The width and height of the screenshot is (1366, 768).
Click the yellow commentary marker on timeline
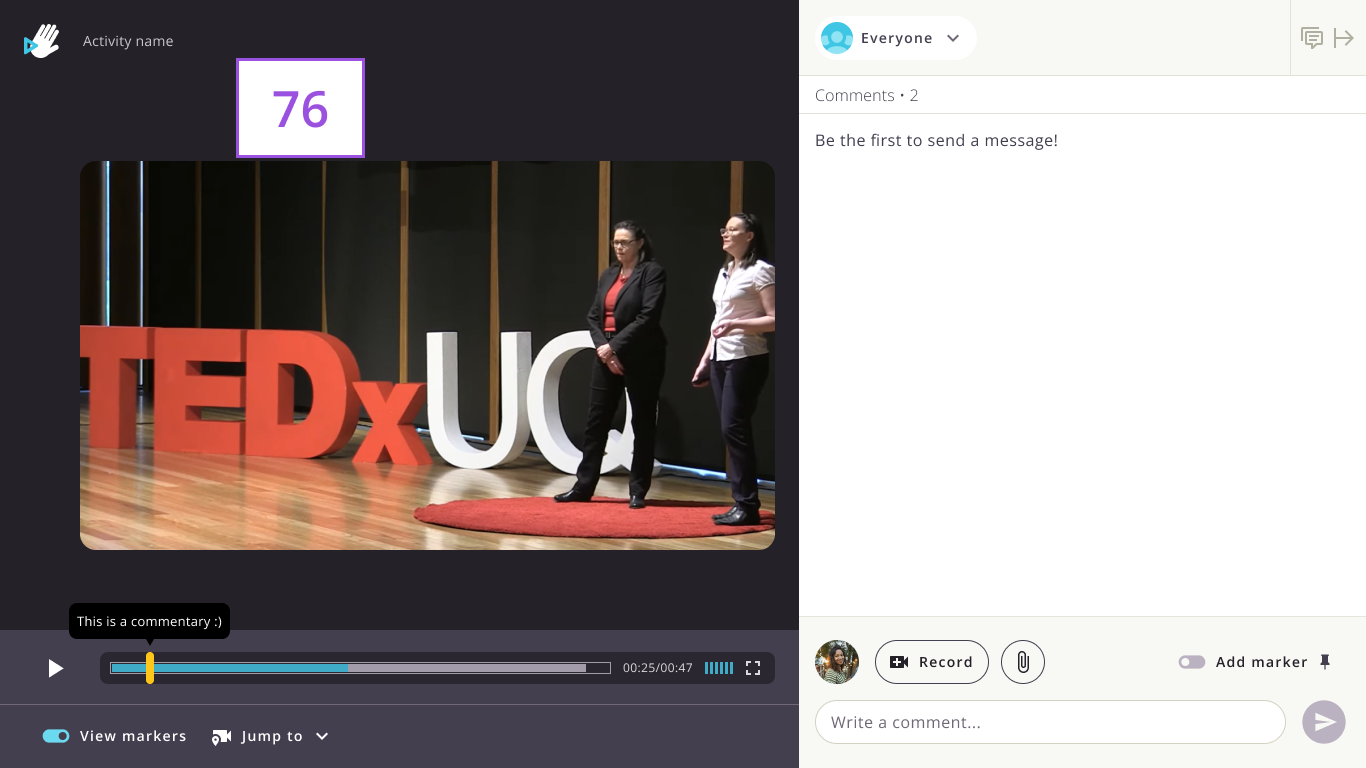[150, 668]
